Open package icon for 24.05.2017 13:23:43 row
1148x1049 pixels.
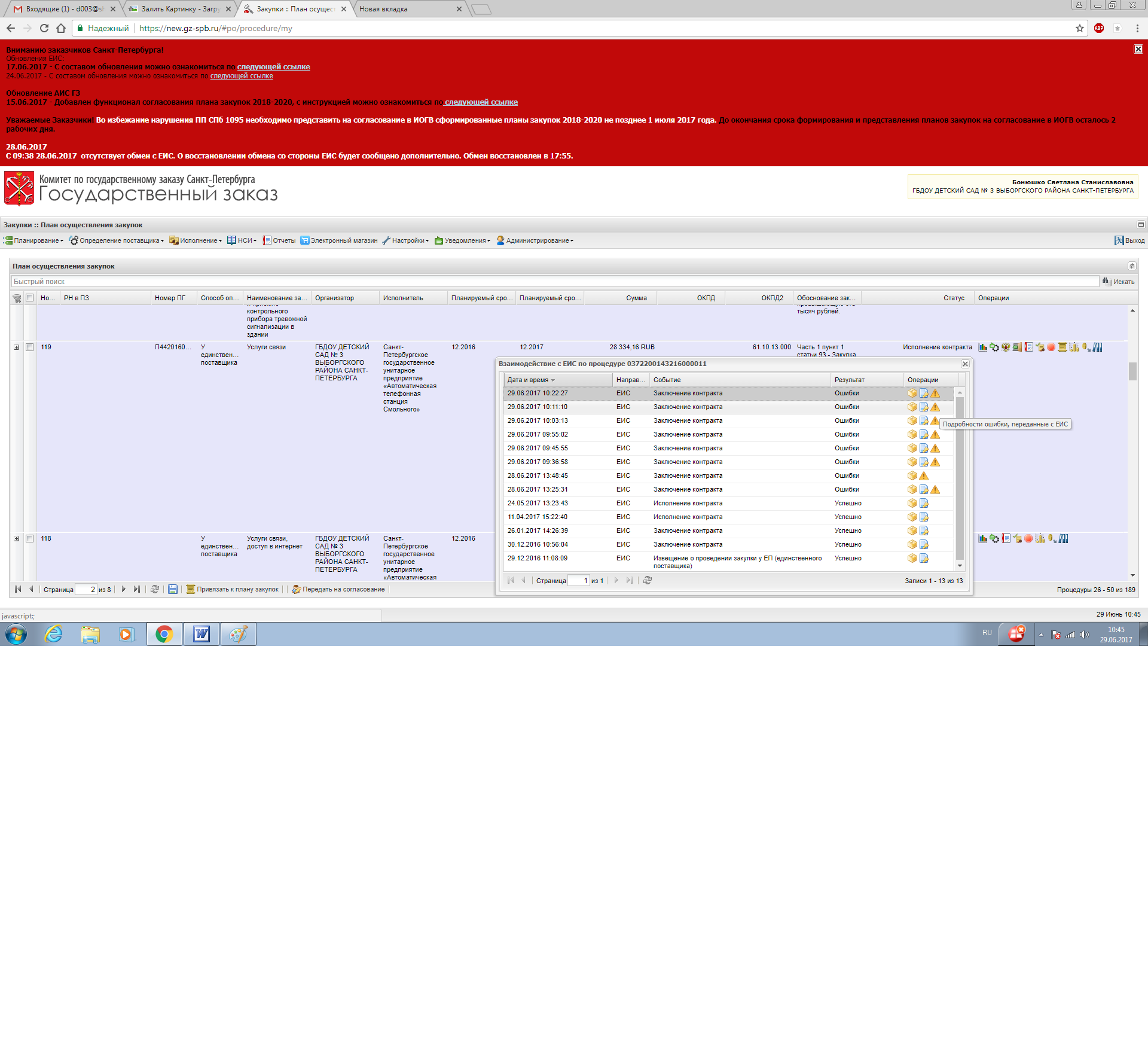912,504
